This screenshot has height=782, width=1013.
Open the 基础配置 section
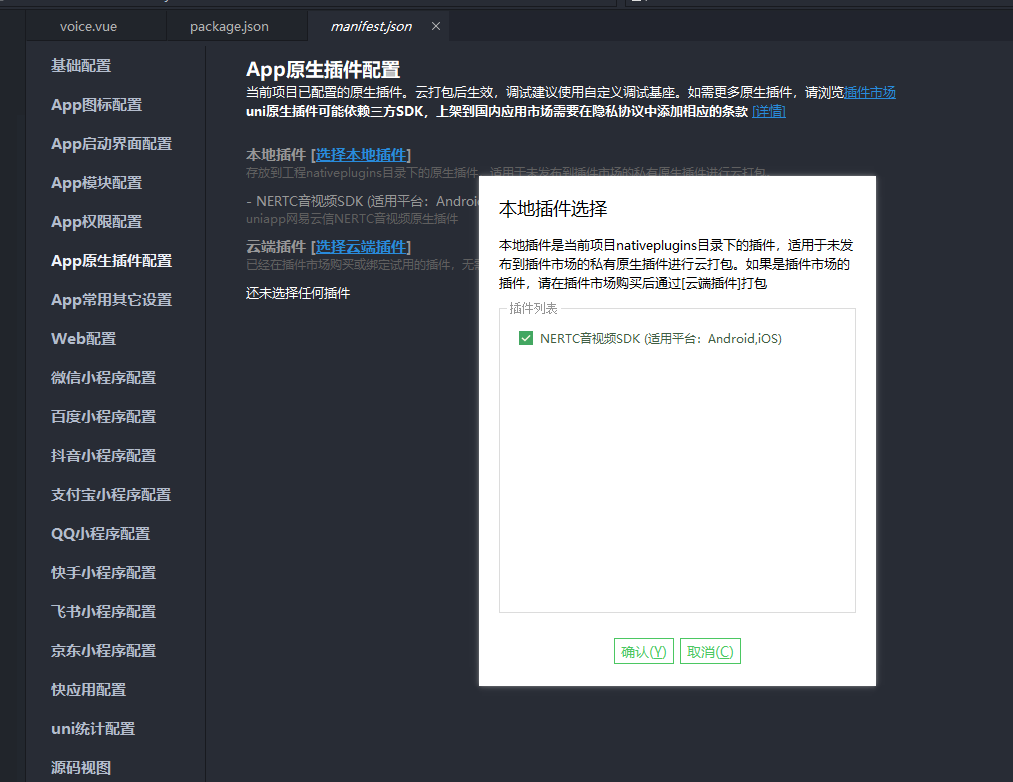81,66
